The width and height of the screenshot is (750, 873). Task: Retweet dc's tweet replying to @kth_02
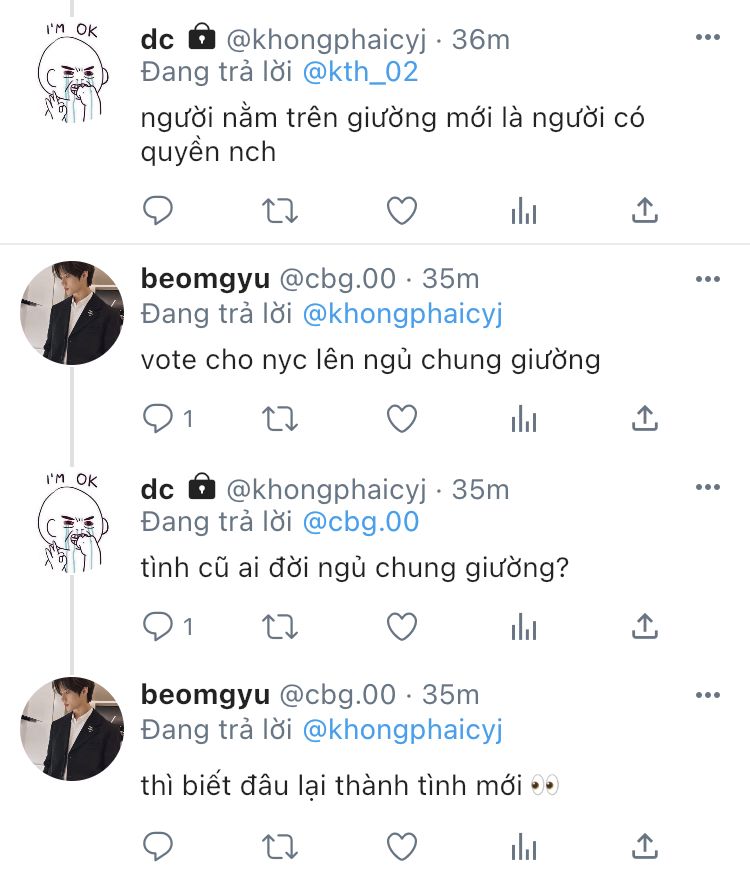(280, 211)
